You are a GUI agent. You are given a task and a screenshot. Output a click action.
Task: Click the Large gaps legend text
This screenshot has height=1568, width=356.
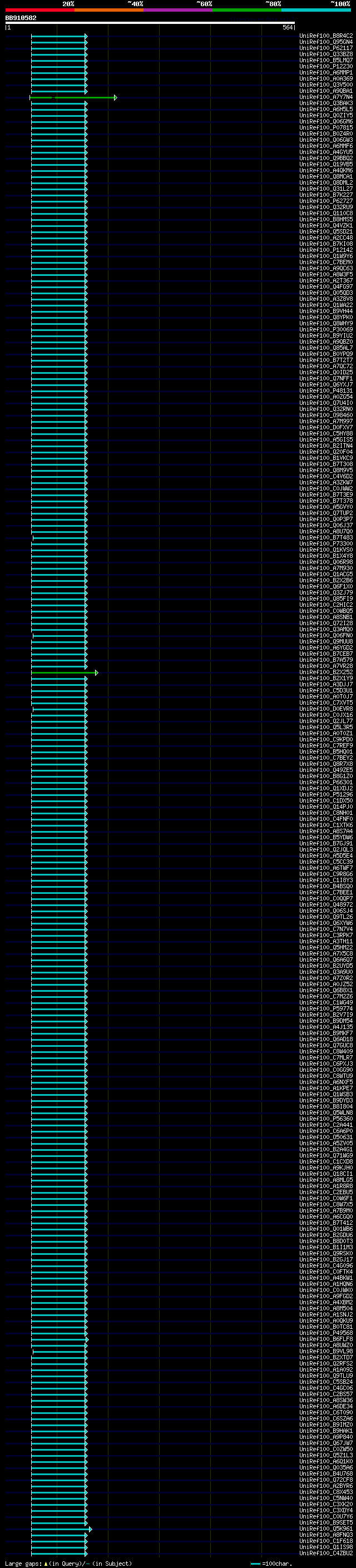tap(68, 1564)
